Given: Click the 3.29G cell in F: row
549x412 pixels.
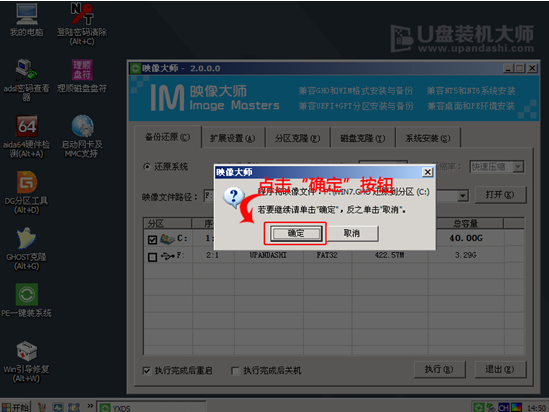Looking at the screenshot, I should click(466, 255).
